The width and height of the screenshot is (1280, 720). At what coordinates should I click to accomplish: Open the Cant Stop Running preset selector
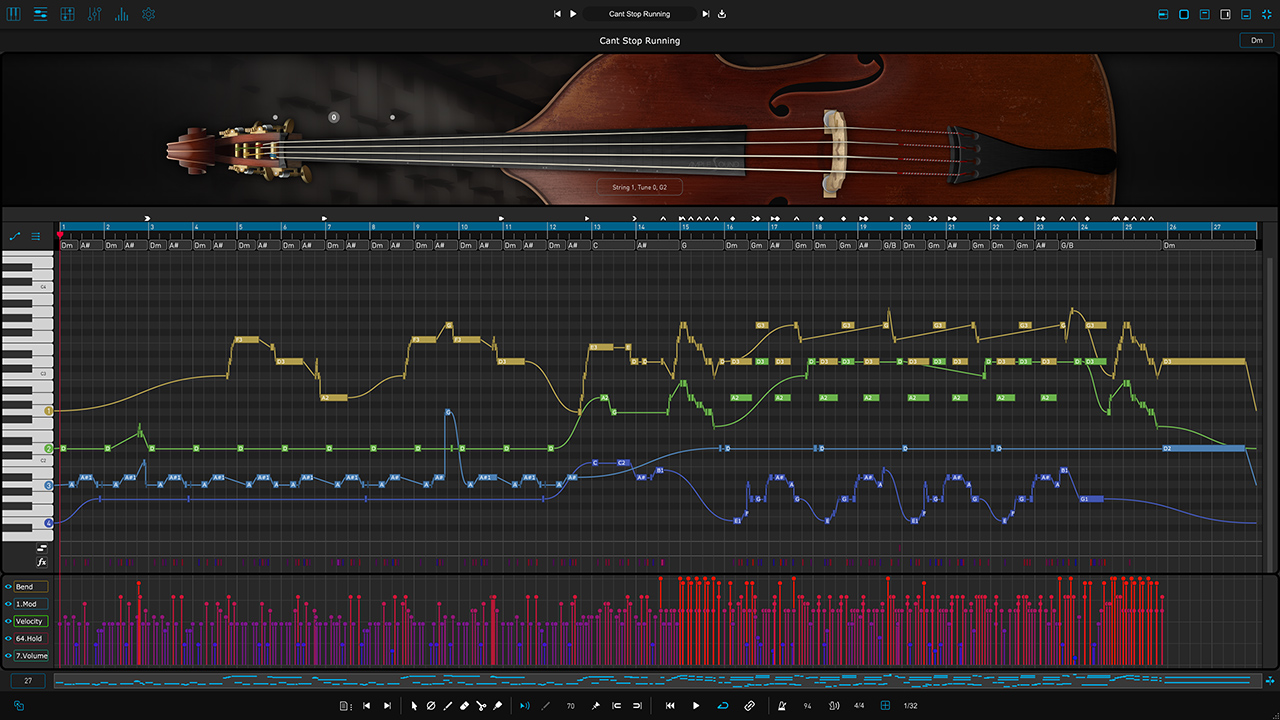coord(640,14)
